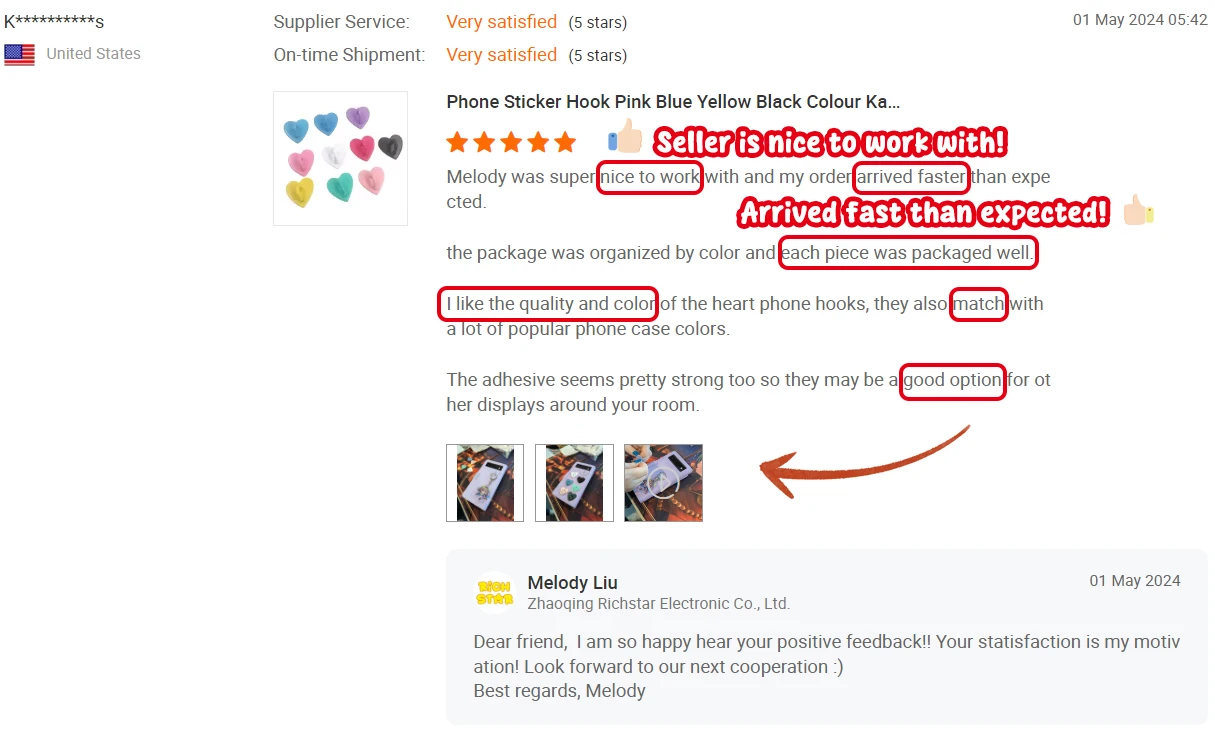Click the thumbs-up icon after arrived fast

tap(1138, 210)
